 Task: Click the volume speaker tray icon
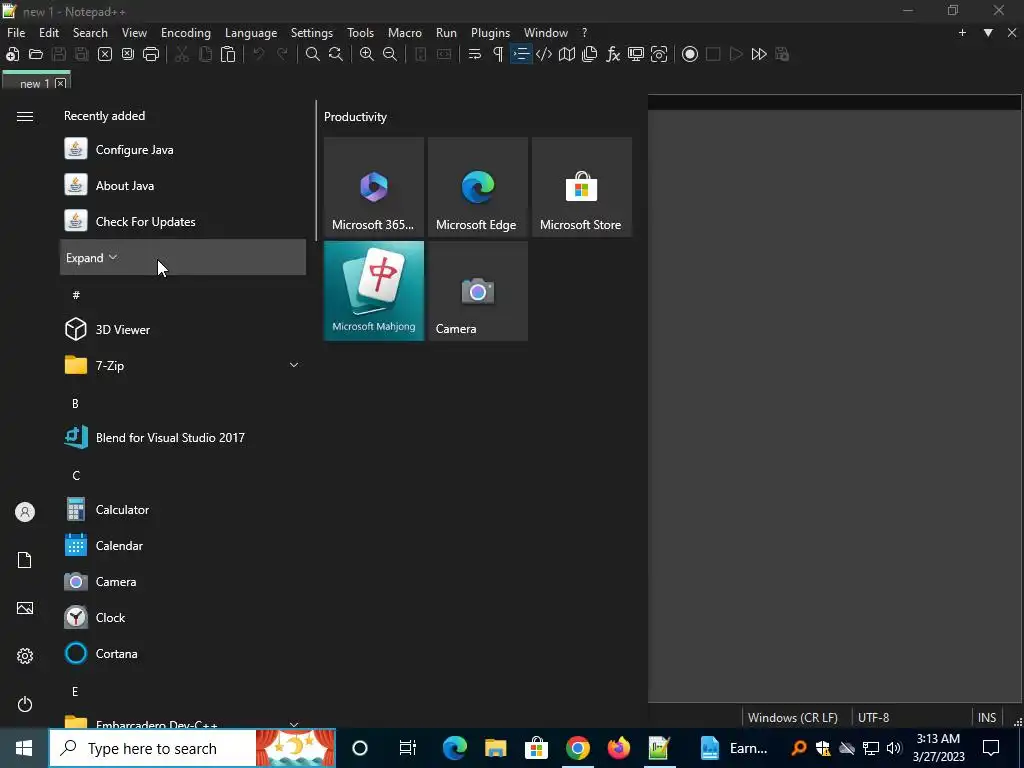(x=894, y=748)
